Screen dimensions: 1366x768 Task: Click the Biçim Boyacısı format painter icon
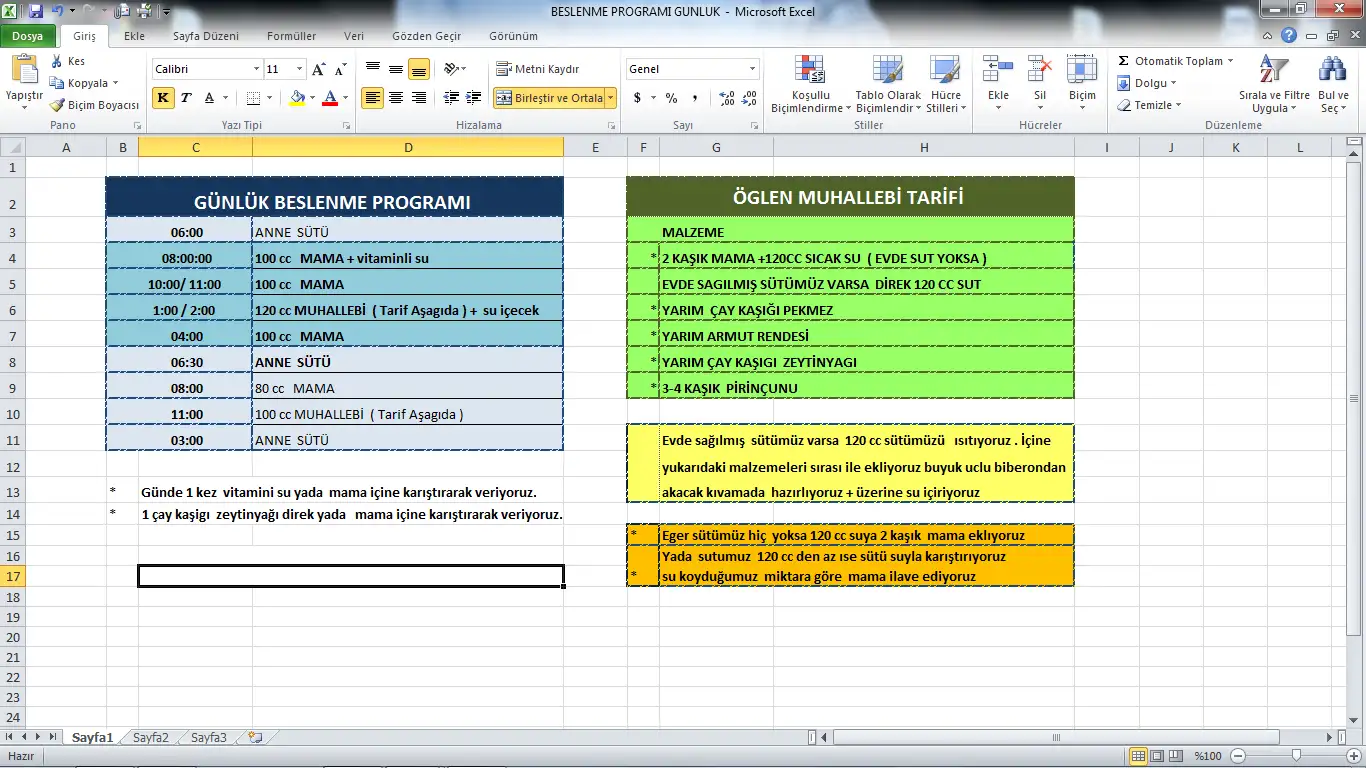[58, 105]
